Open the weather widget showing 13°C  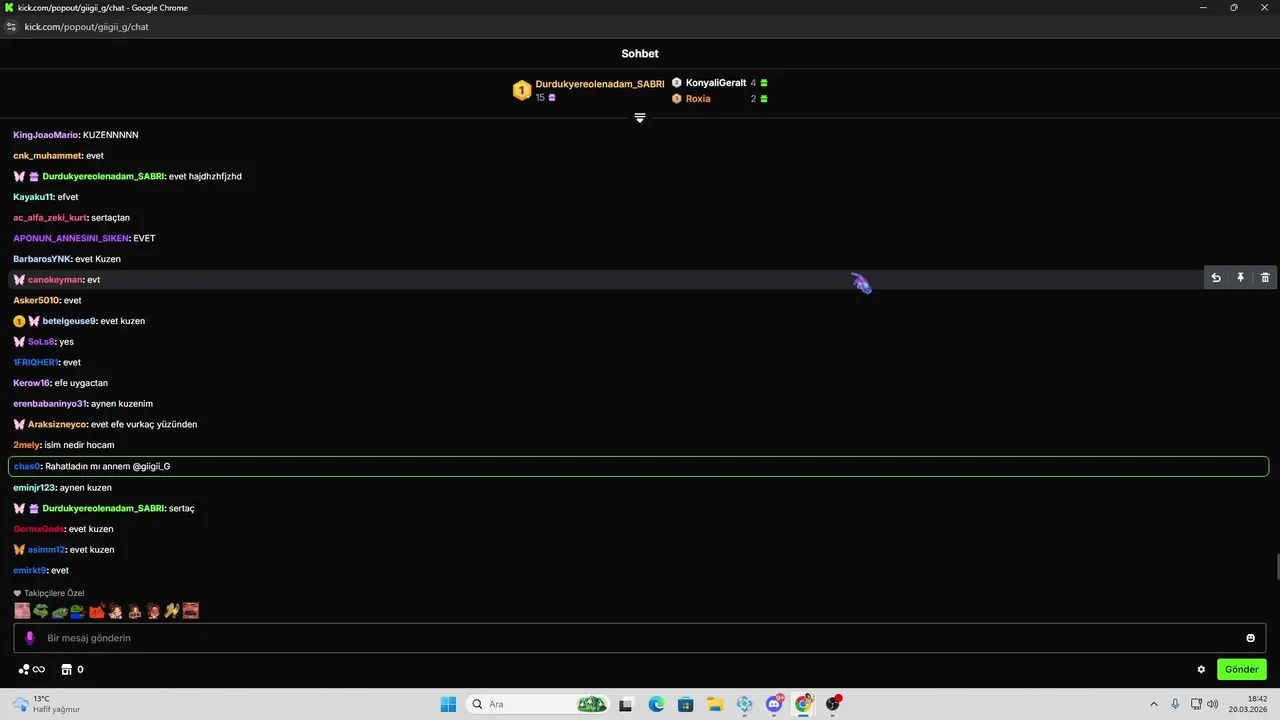click(x=46, y=704)
